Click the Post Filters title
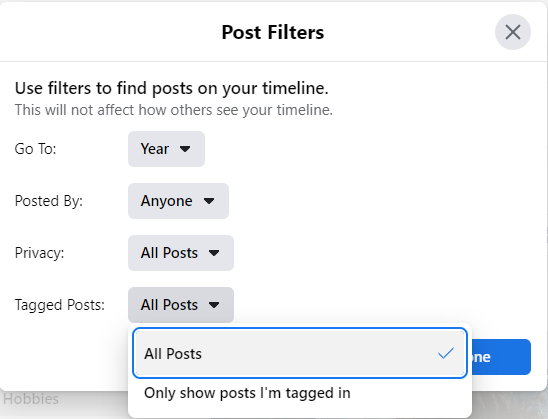This screenshot has height=419, width=548. [273, 32]
